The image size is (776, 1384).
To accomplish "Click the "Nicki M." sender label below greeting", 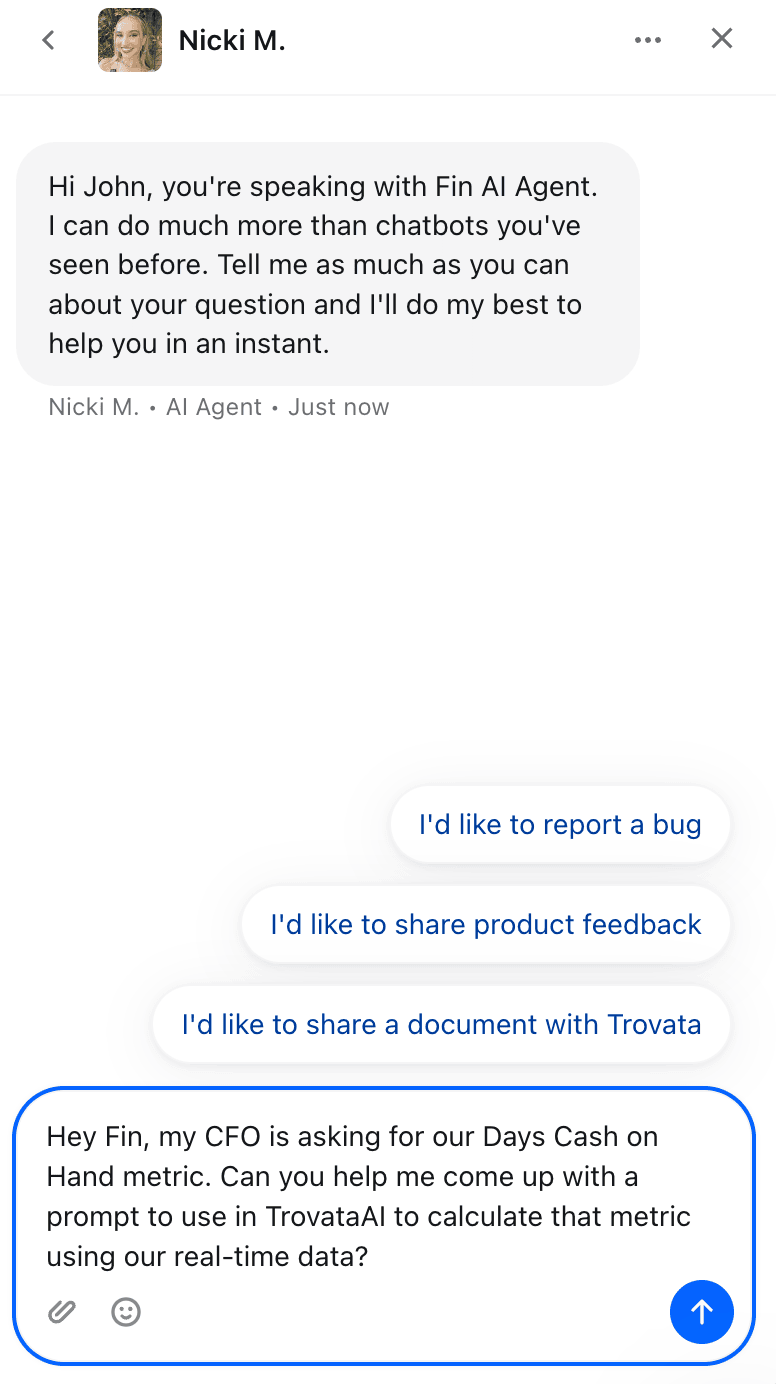I will click(x=94, y=407).
